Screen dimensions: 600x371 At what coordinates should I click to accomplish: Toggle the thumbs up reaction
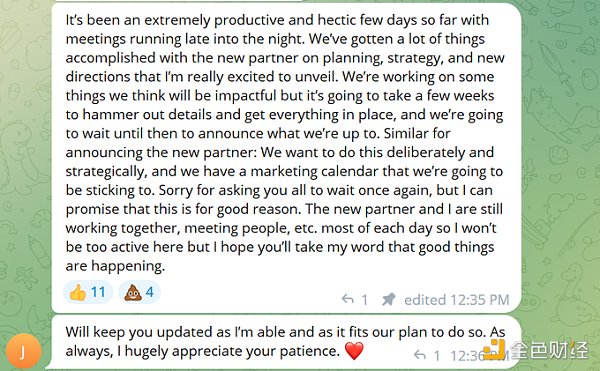point(88,293)
